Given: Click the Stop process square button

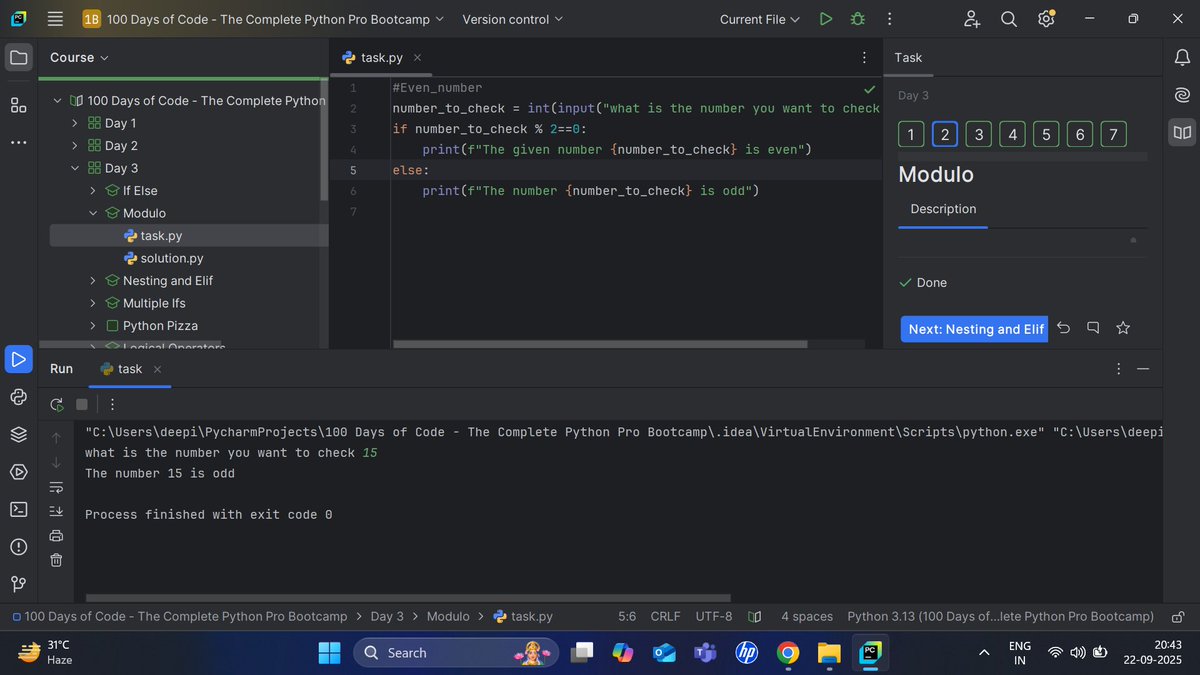Looking at the screenshot, I should point(82,405).
